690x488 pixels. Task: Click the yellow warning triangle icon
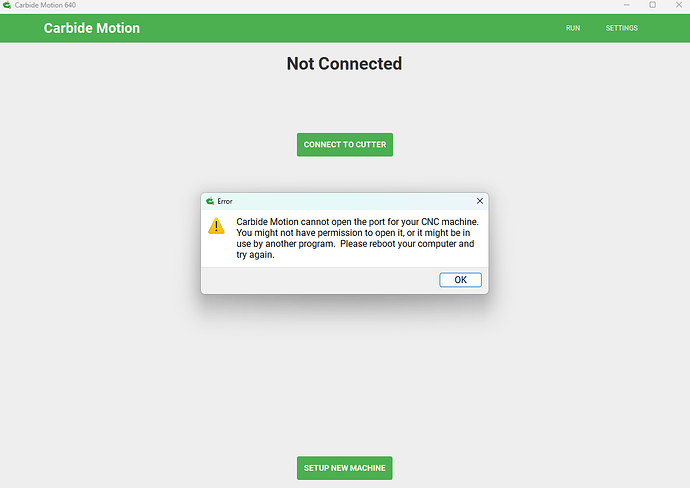(216, 226)
